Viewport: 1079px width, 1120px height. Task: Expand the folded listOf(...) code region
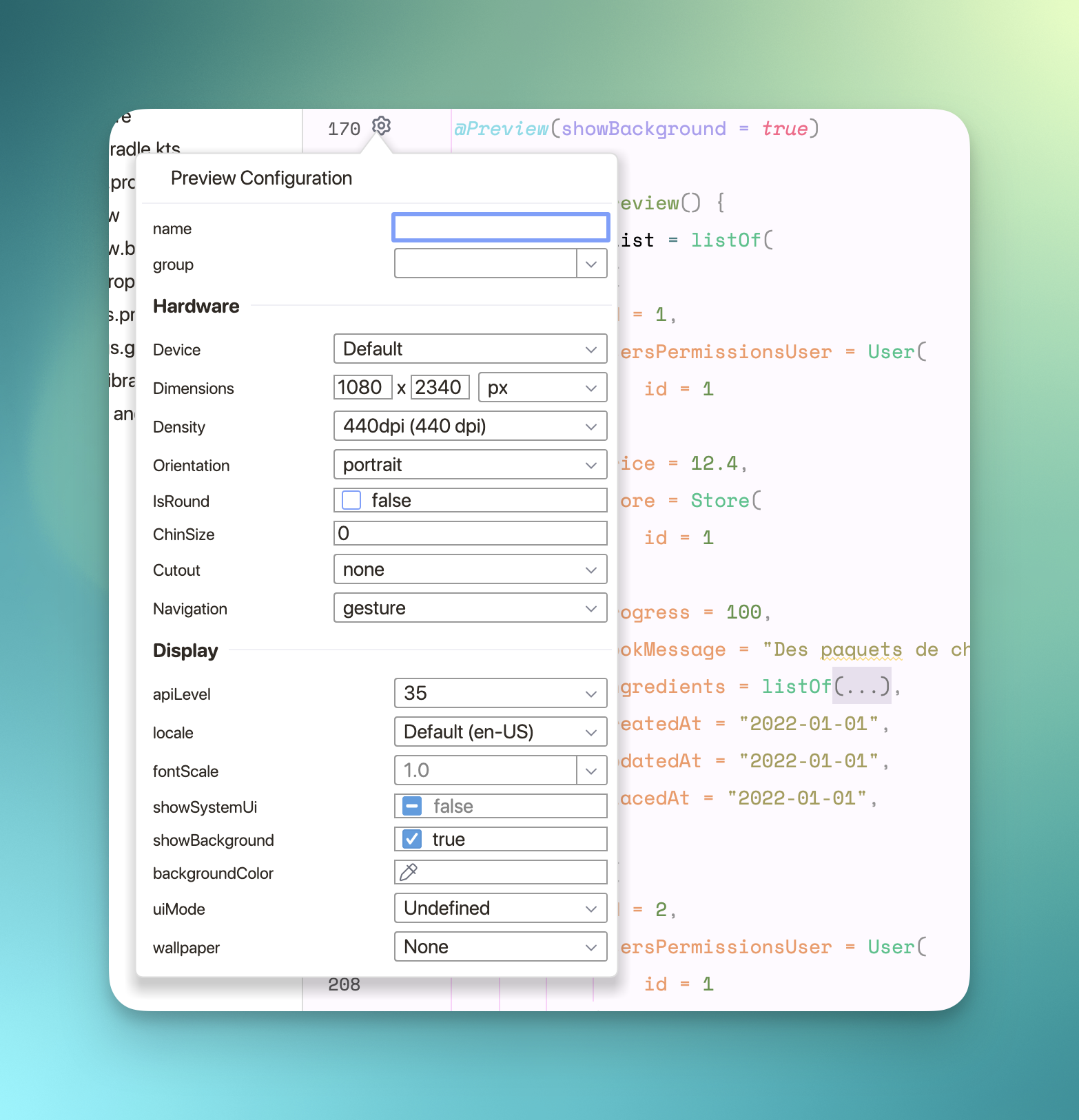point(861,686)
